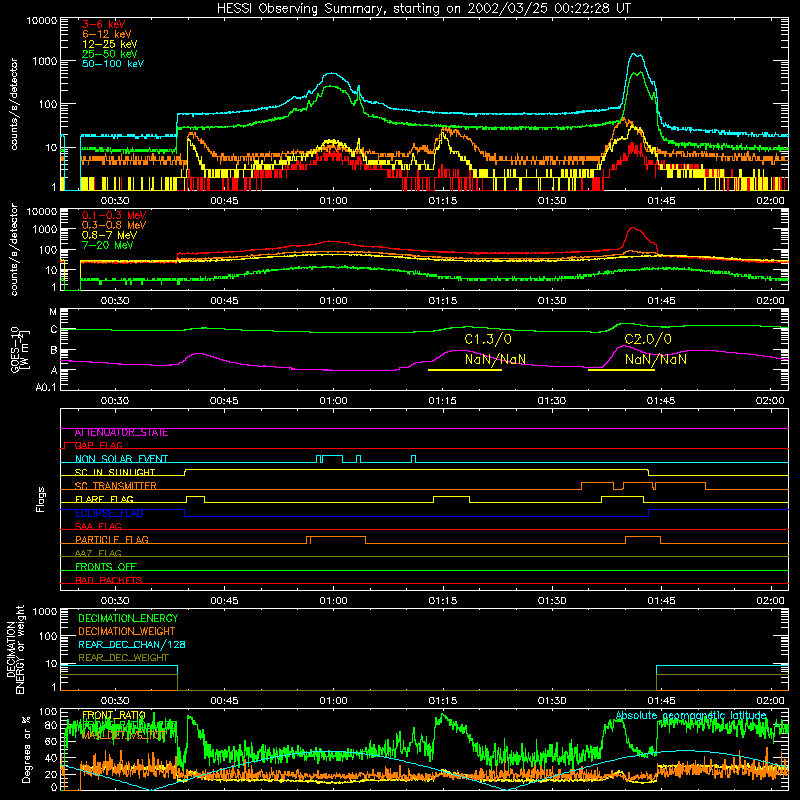Click the NON_SOLAR_EVENT pulse near 01:00
800x800 pixels.
[x=332, y=458]
